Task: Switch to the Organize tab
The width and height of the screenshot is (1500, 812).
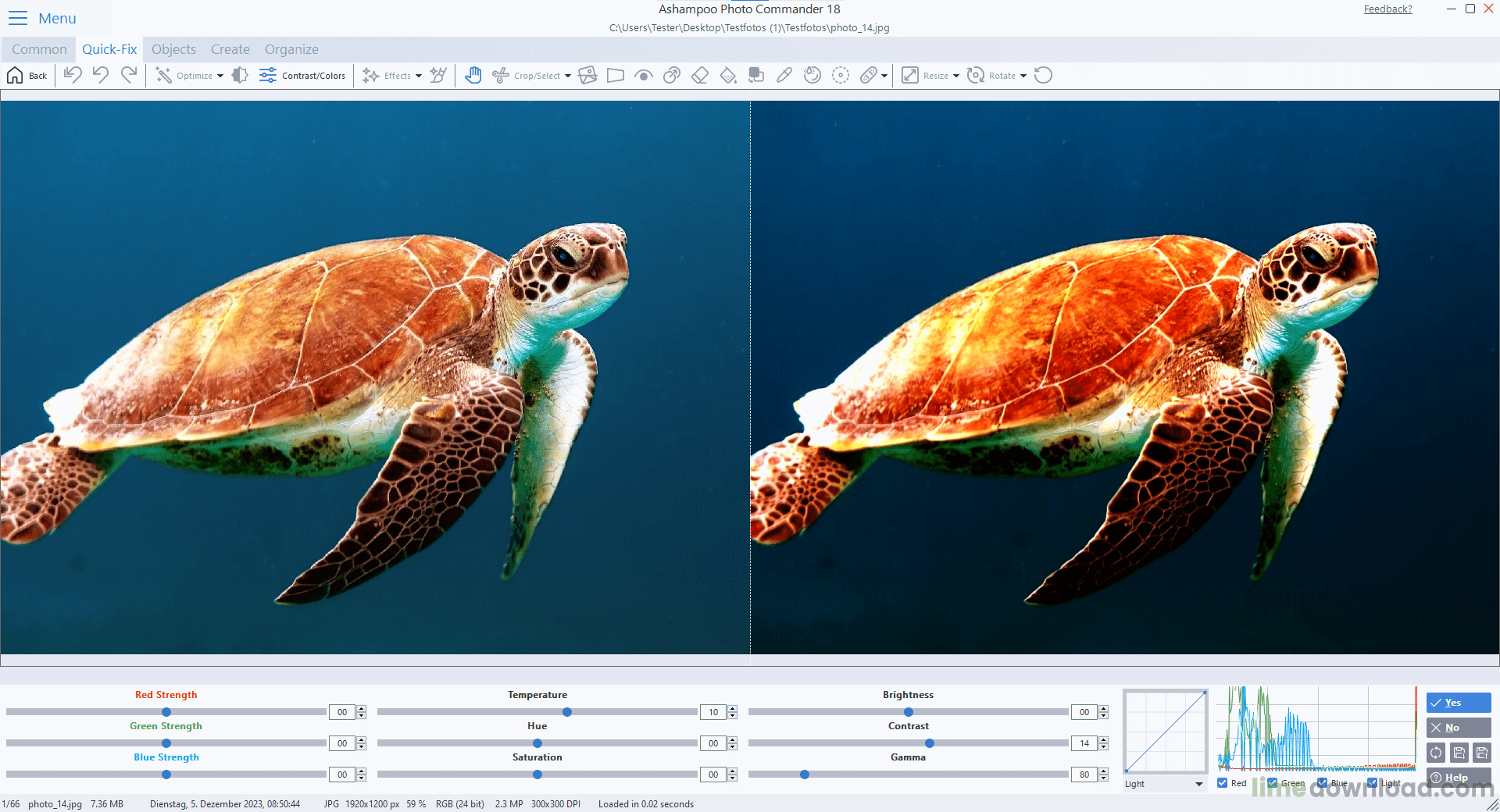Action: (291, 48)
